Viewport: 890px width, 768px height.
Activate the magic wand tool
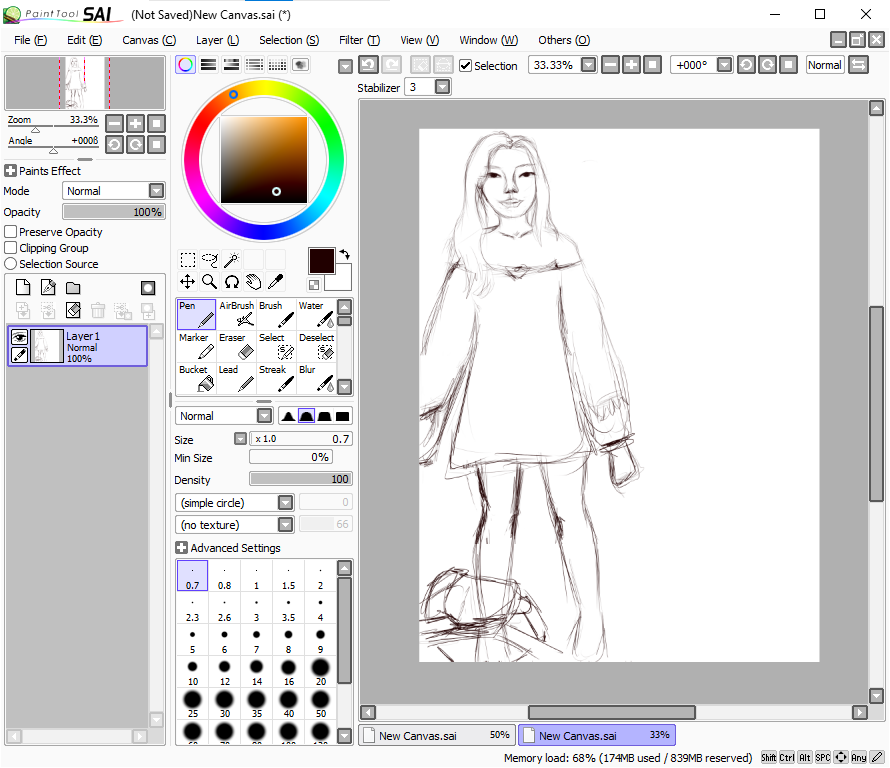pyautogui.click(x=232, y=260)
